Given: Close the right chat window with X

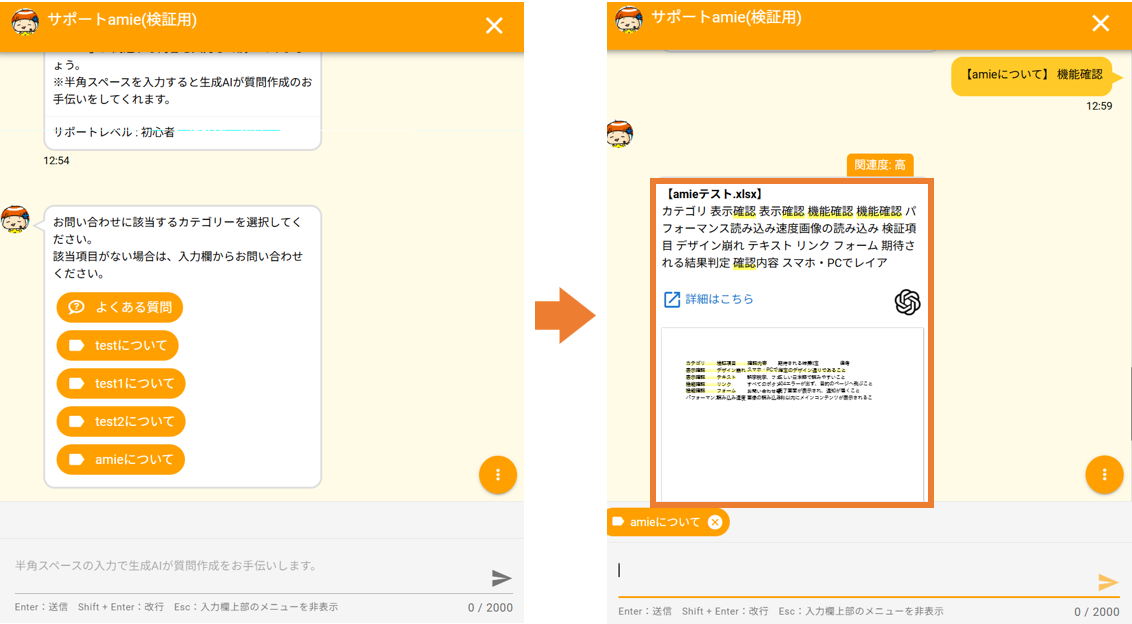Looking at the screenshot, I should tap(1100, 24).
